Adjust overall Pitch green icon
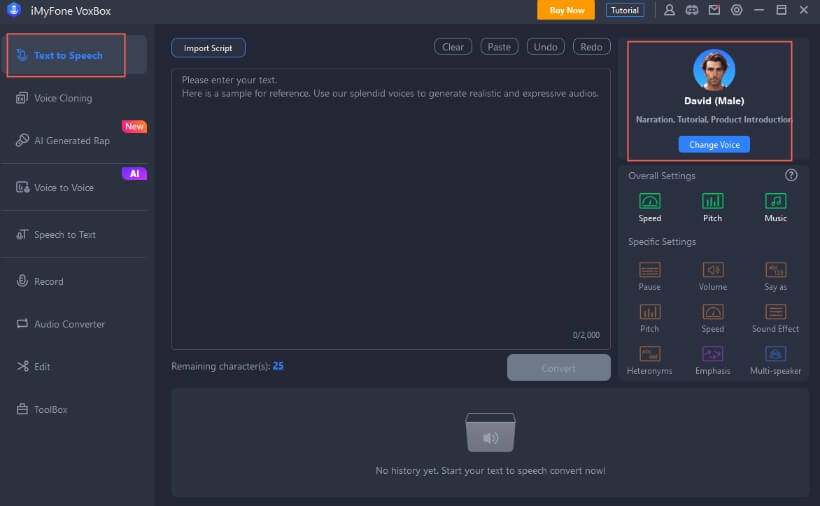This screenshot has width=820, height=506. [712, 201]
